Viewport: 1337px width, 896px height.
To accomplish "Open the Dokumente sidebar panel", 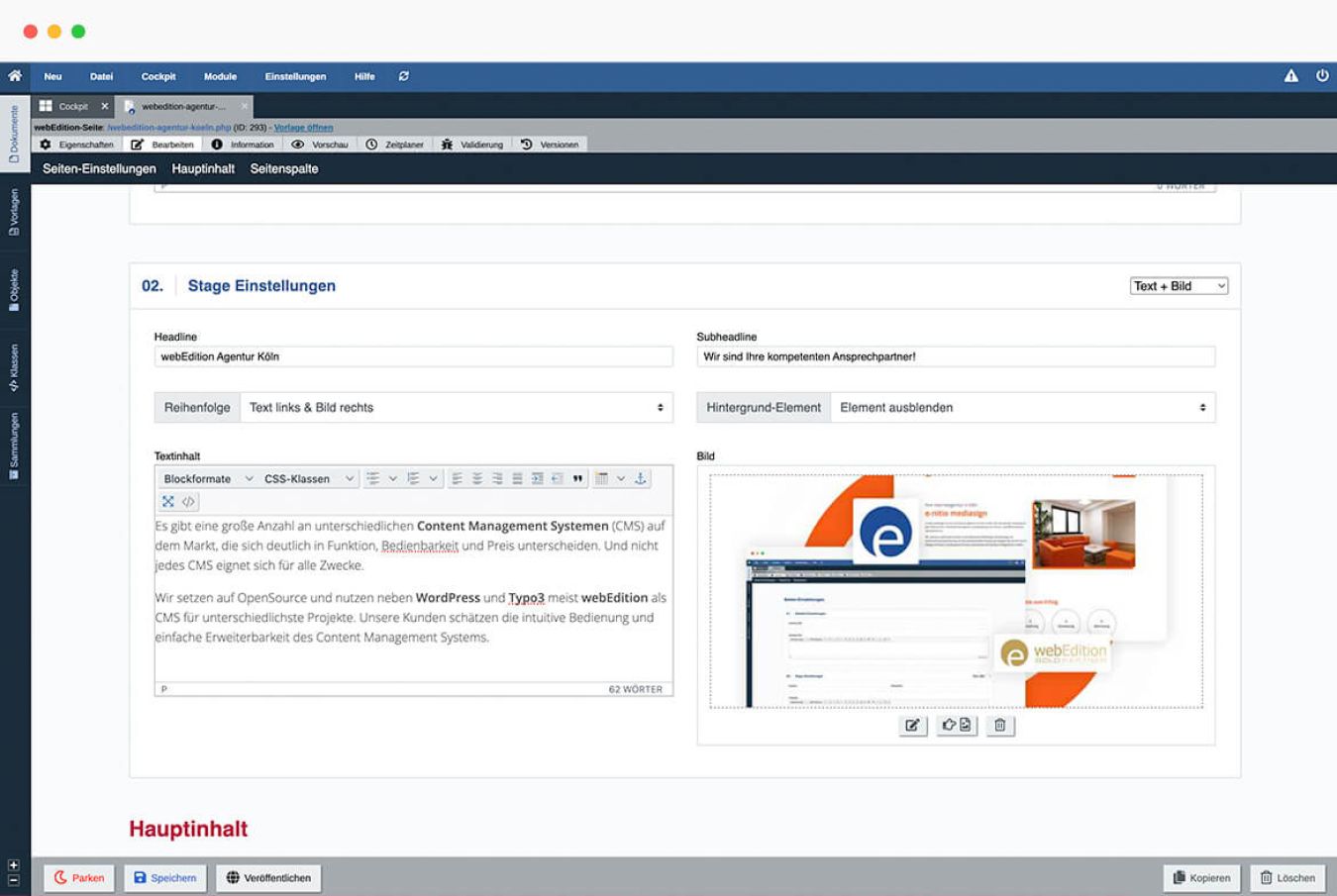I will tap(14, 135).
